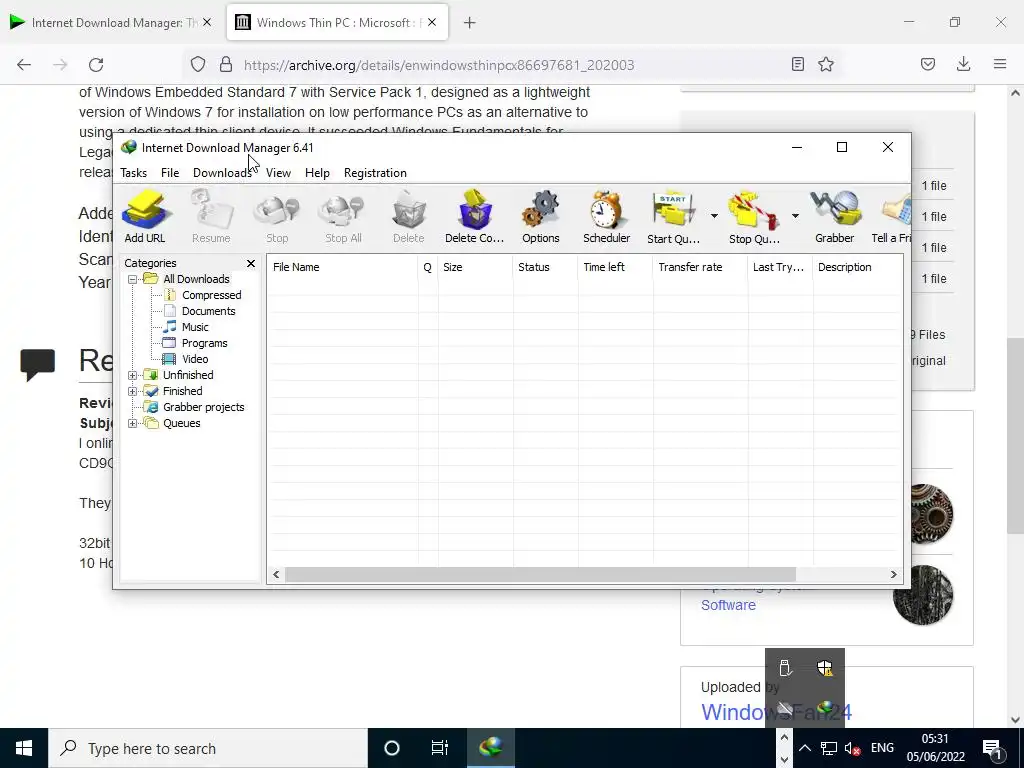Open Stop Queue dropdown arrow
1024x768 pixels.
[795, 216]
